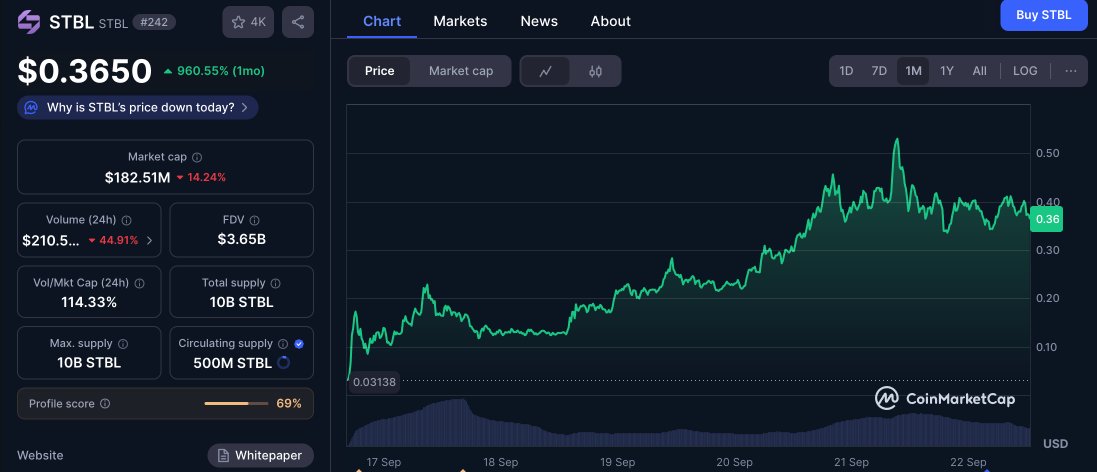Open the Markets tab
1097x472 pixels.
tap(460, 21)
